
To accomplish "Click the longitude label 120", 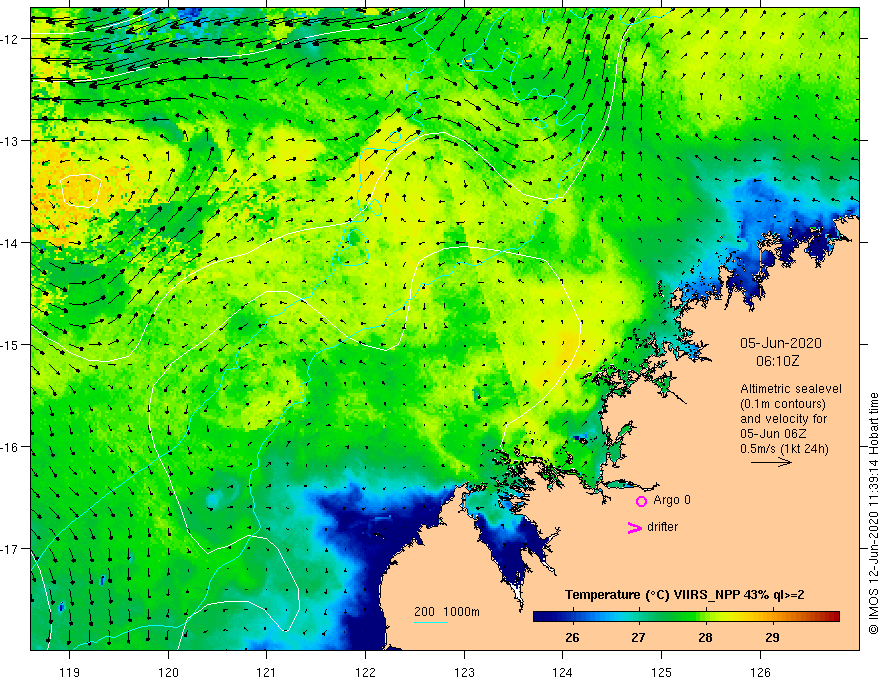I will [168, 672].
